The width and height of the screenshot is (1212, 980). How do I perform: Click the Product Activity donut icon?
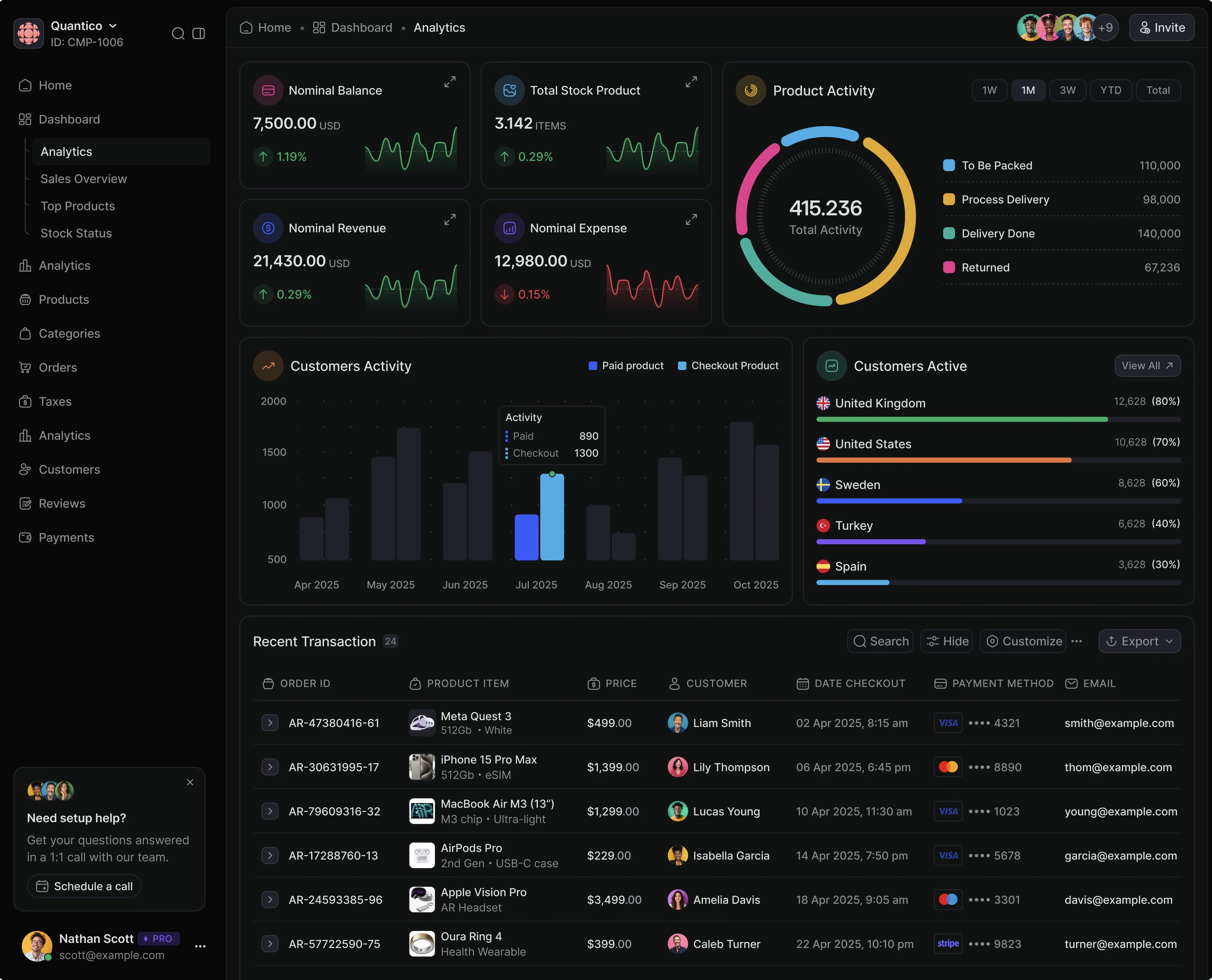coord(750,90)
